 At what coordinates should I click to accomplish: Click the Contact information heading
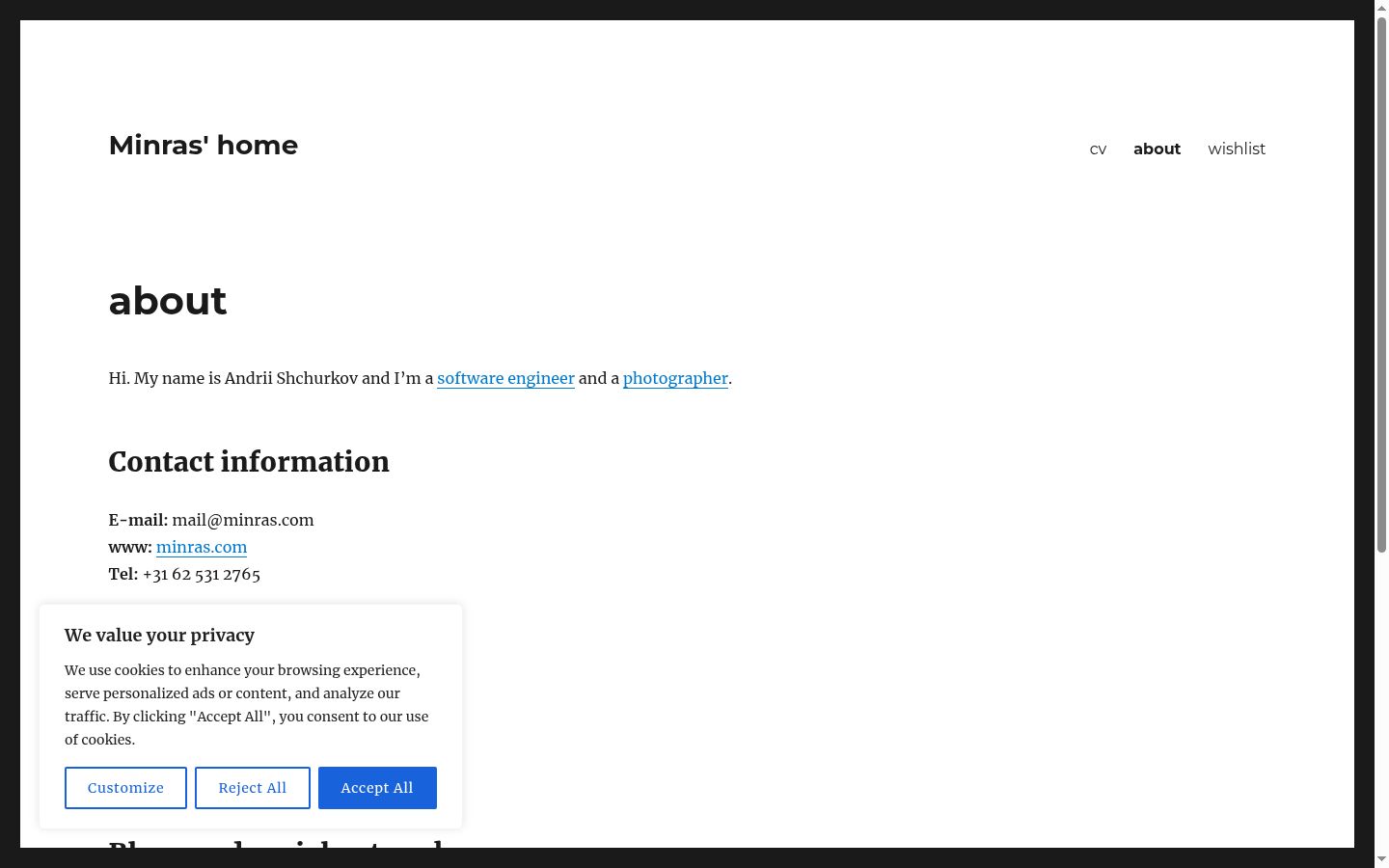pyautogui.click(x=249, y=462)
